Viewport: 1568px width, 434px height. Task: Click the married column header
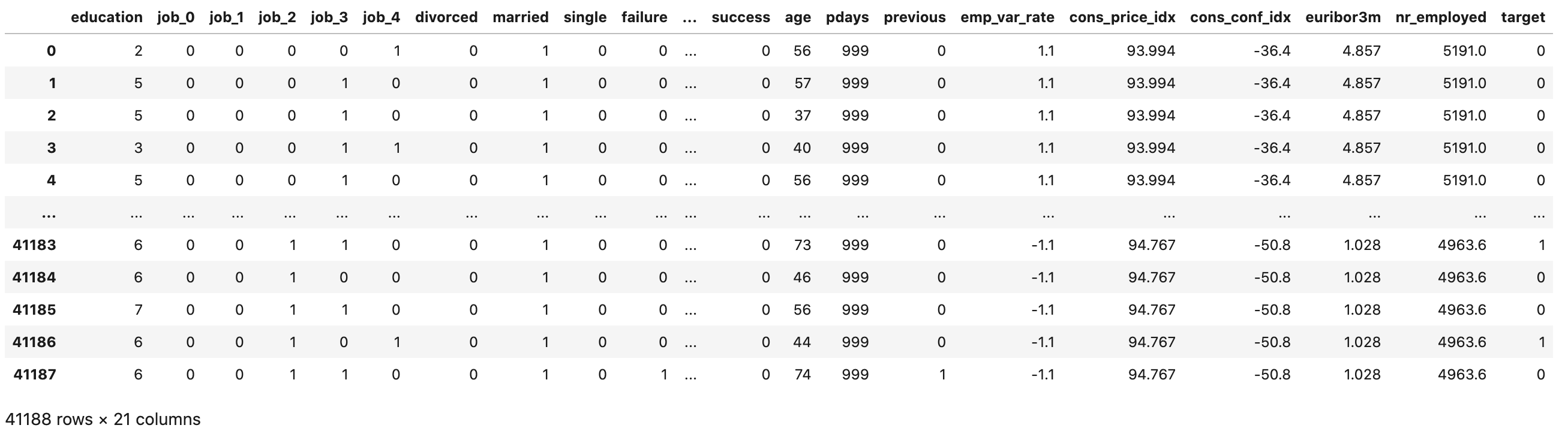pyautogui.click(x=521, y=17)
